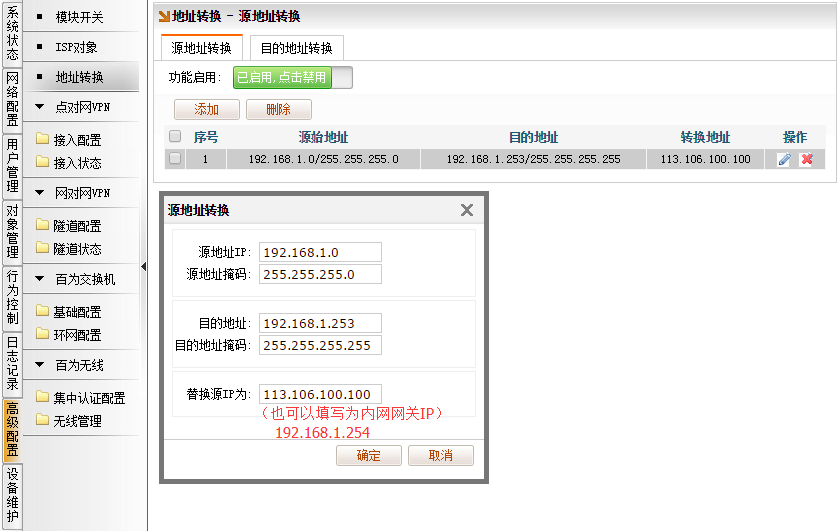
Task: Close the 源地址转换 dialog with X
Action: click(x=466, y=210)
